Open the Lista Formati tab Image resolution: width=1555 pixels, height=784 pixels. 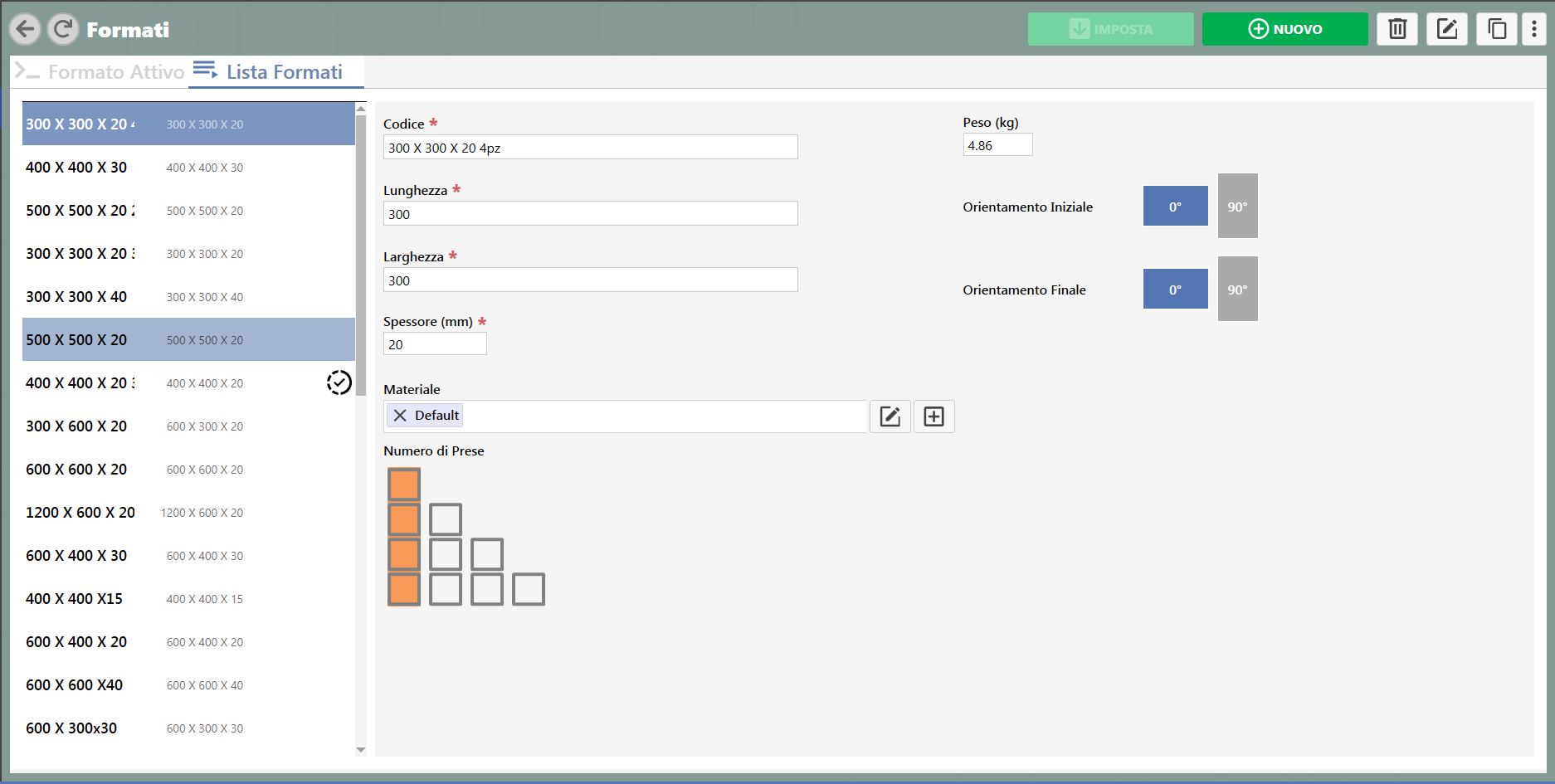coord(275,72)
